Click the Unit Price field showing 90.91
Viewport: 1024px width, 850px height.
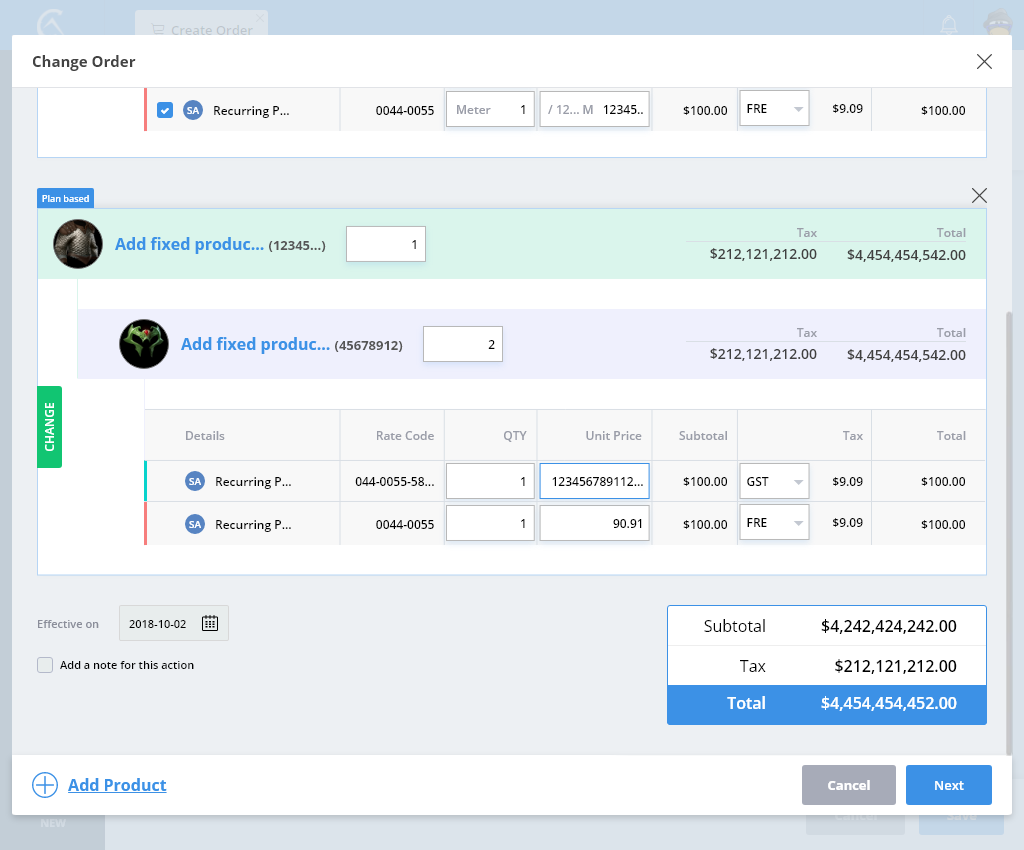tap(594, 524)
